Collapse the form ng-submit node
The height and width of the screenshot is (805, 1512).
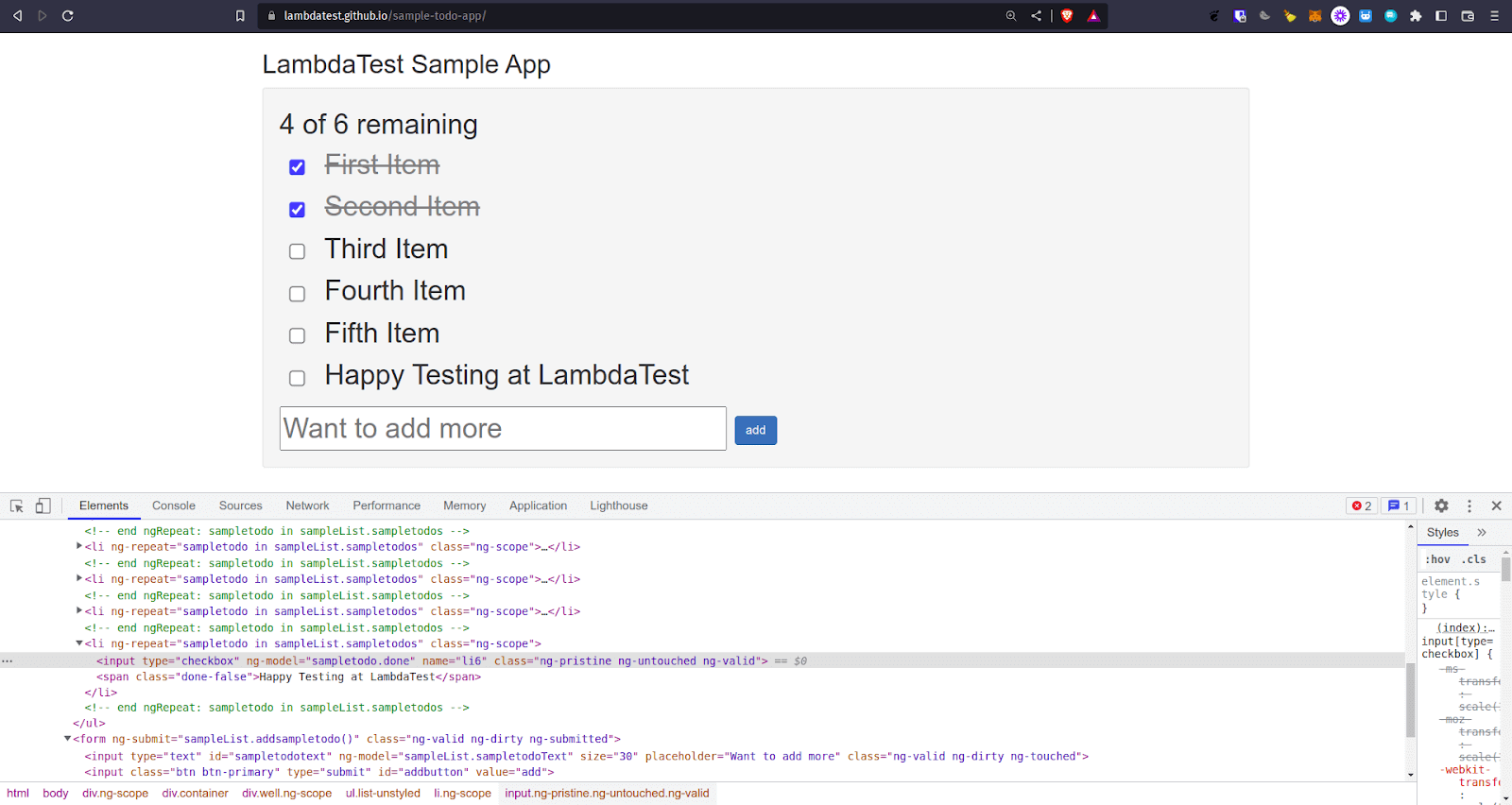click(68, 739)
